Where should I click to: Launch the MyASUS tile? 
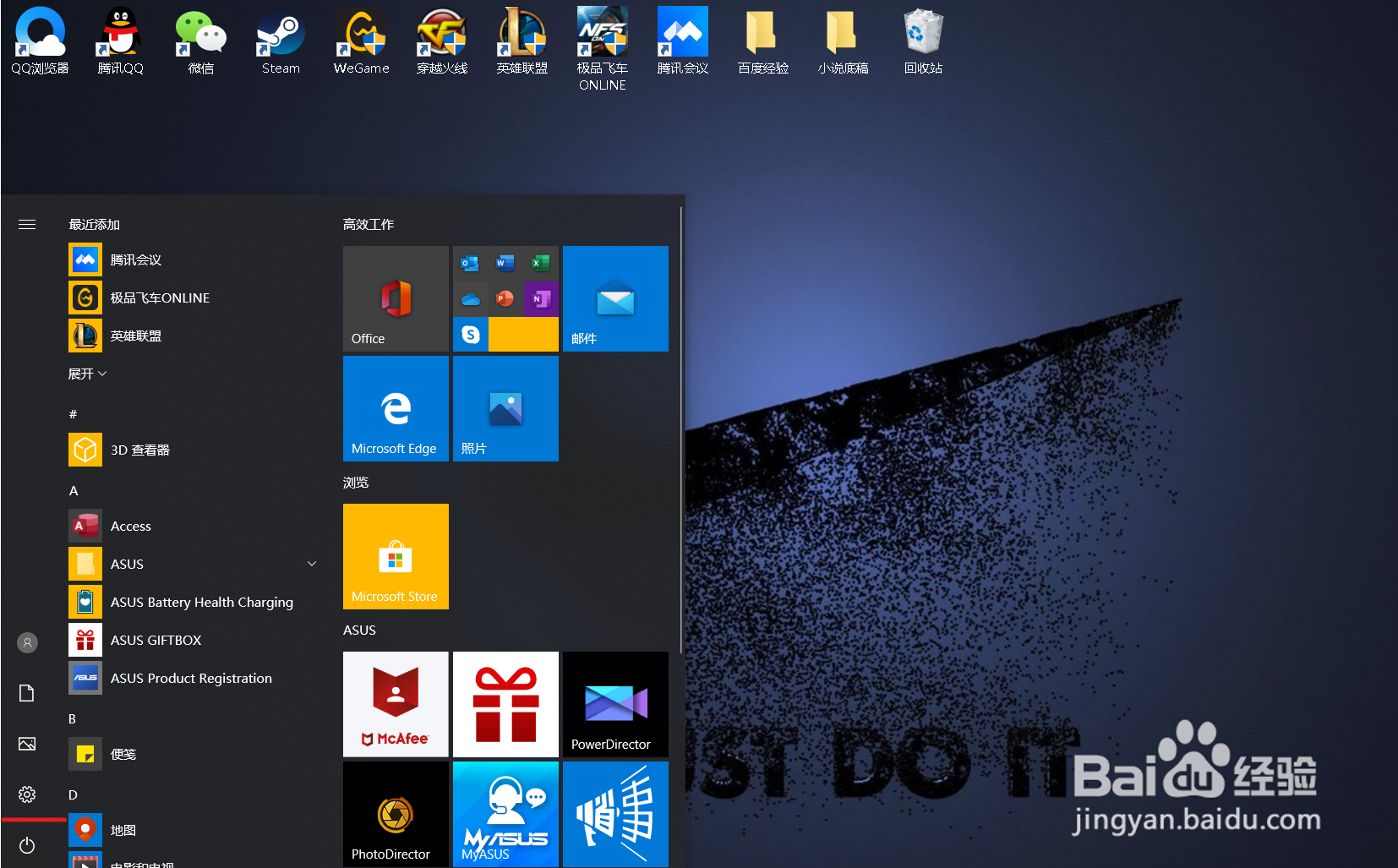(x=505, y=814)
